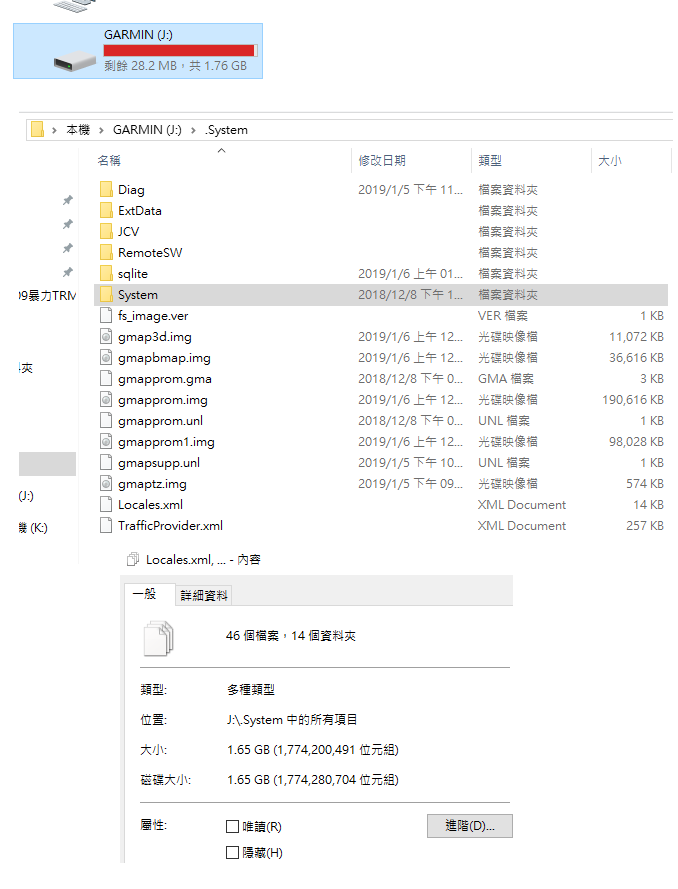Click the Diag folder icon
This screenshot has width=678, height=889.
(106, 189)
